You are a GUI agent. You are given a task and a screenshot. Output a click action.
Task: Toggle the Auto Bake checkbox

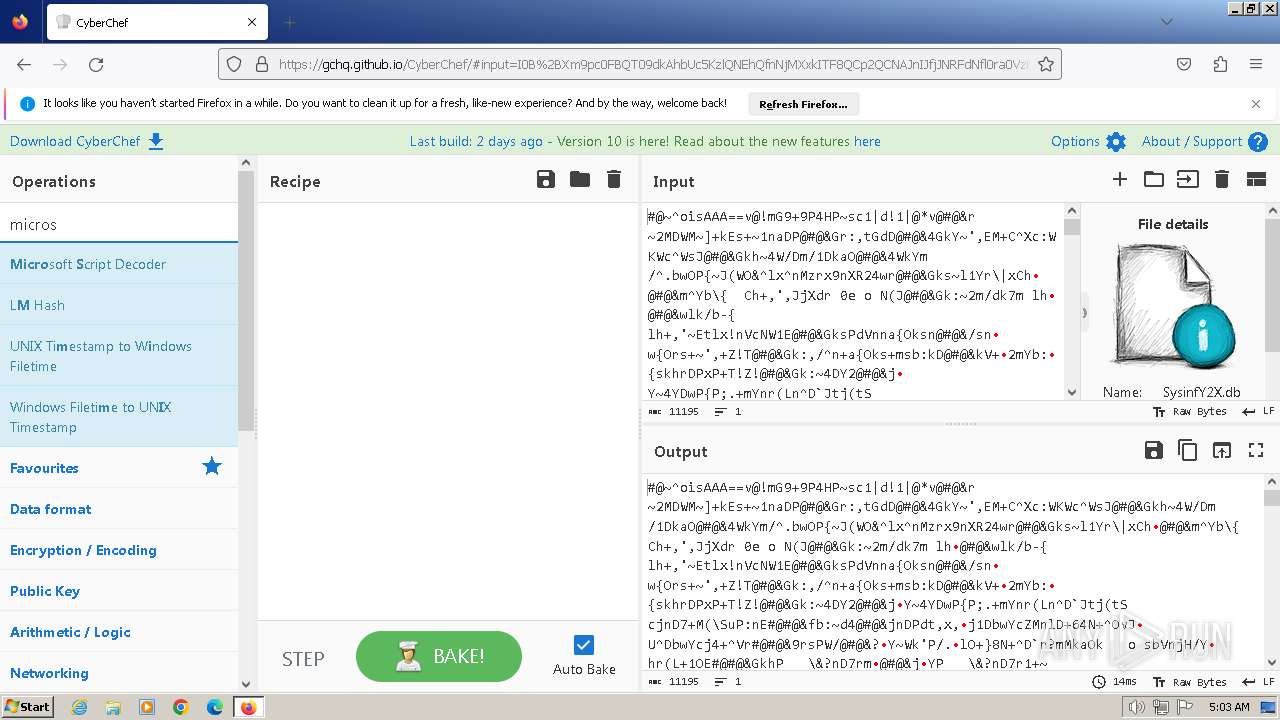pos(584,645)
